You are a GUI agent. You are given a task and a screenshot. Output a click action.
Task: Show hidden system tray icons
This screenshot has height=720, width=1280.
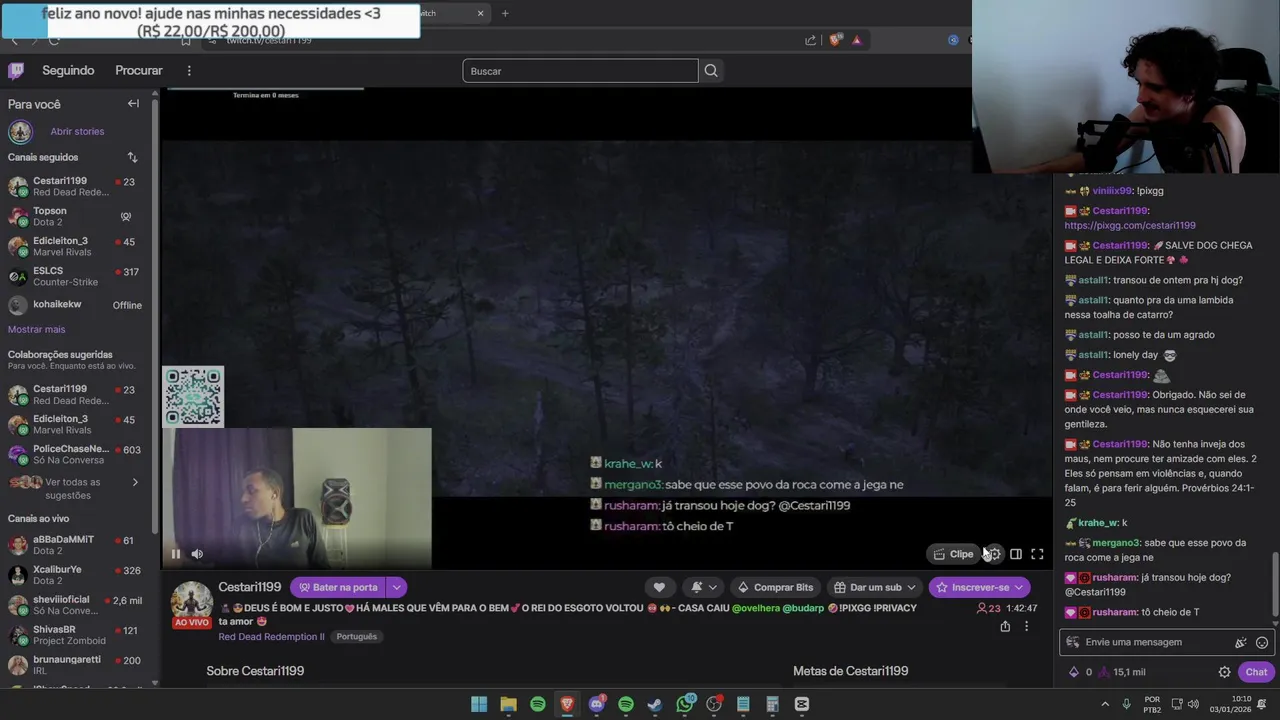pyautogui.click(x=1104, y=703)
